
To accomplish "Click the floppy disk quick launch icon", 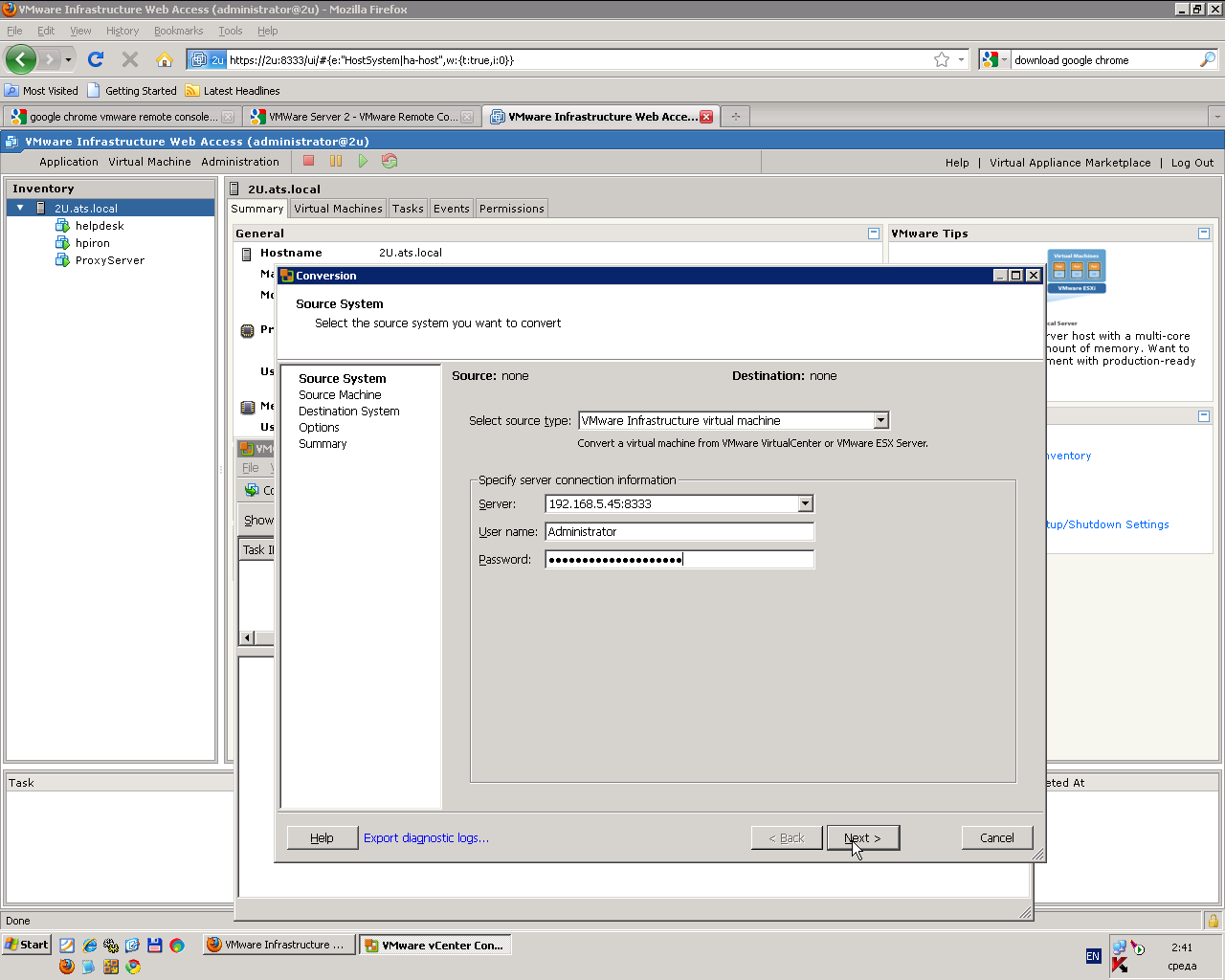I will point(155,945).
